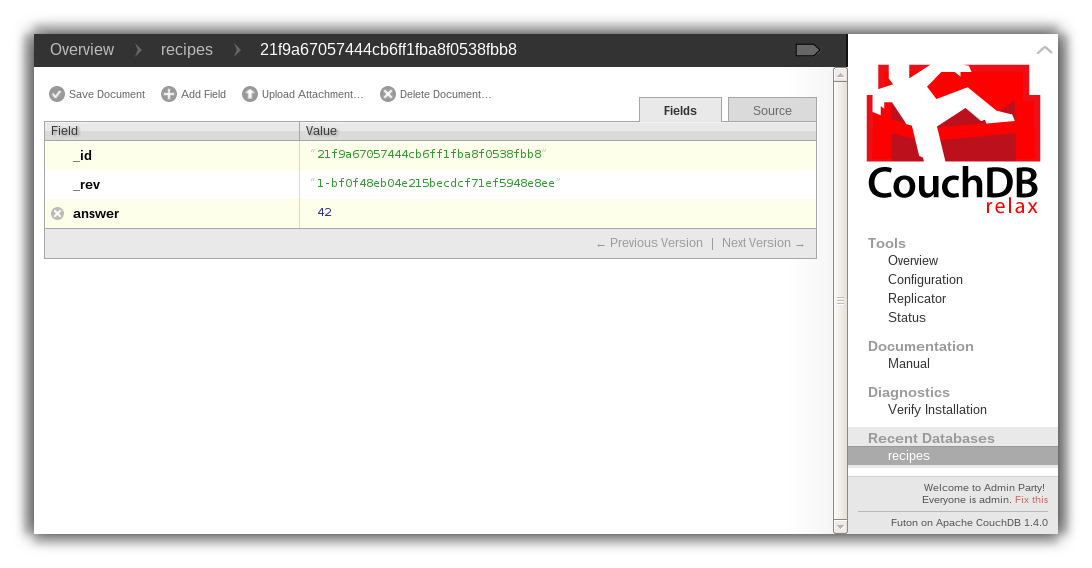Open Configuration in the sidebar
This screenshot has width=1092, height=568.
pos(925,279)
